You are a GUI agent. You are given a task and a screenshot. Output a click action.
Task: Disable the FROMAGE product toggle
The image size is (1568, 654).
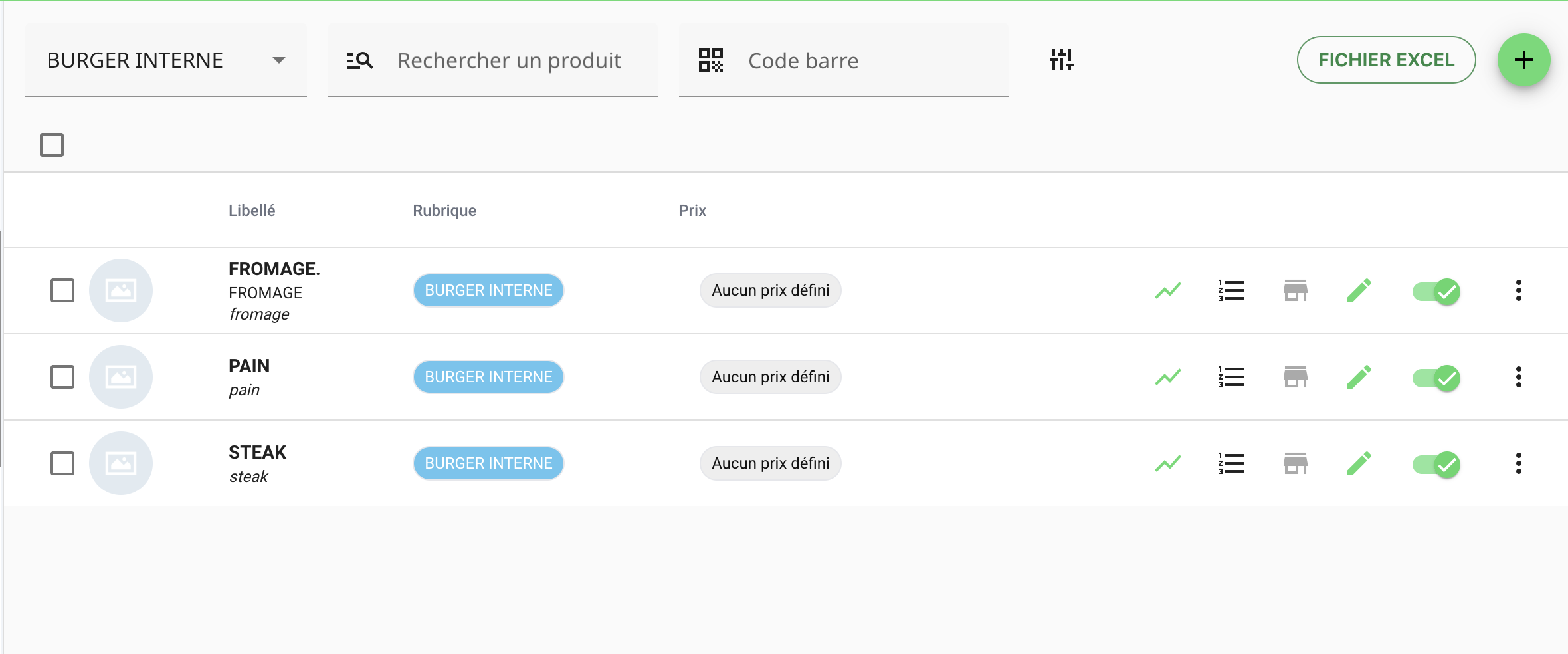(1436, 291)
